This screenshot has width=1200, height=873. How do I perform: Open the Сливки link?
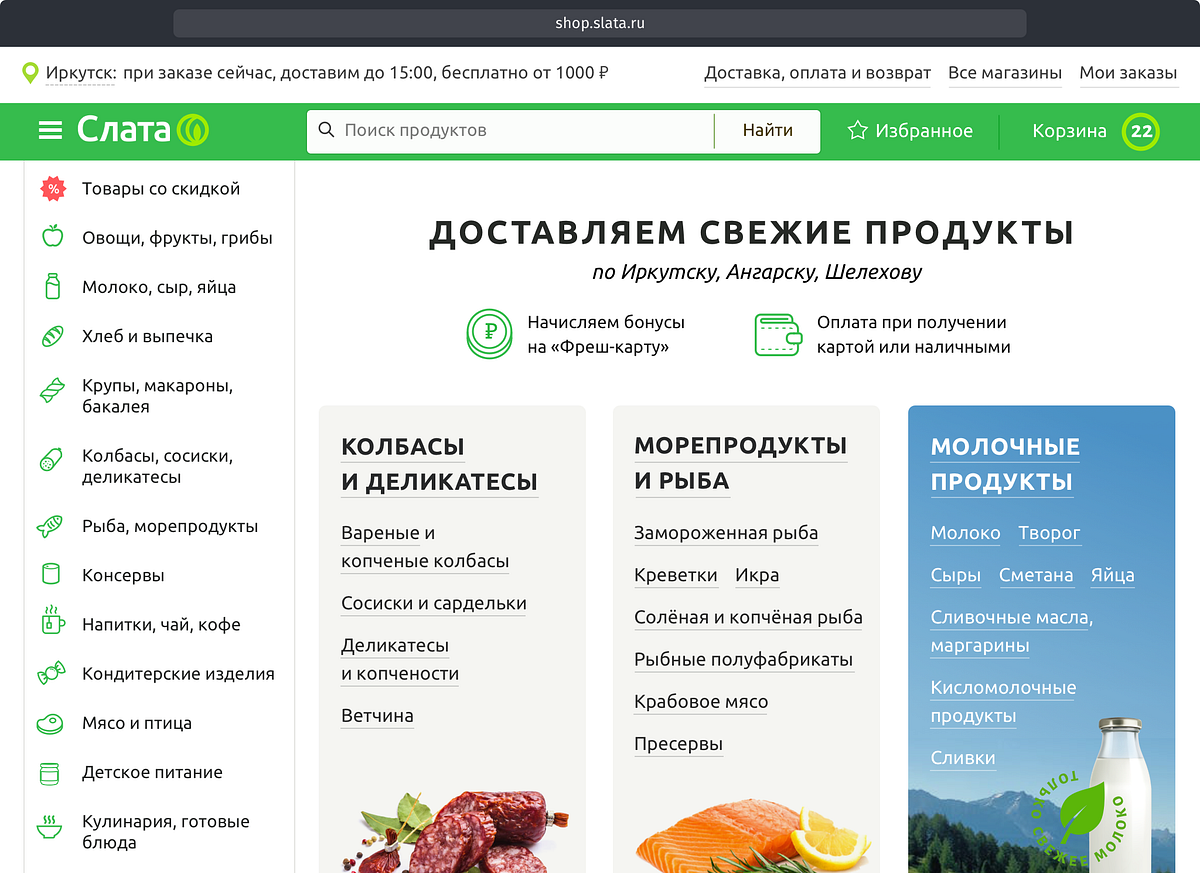click(963, 758)
